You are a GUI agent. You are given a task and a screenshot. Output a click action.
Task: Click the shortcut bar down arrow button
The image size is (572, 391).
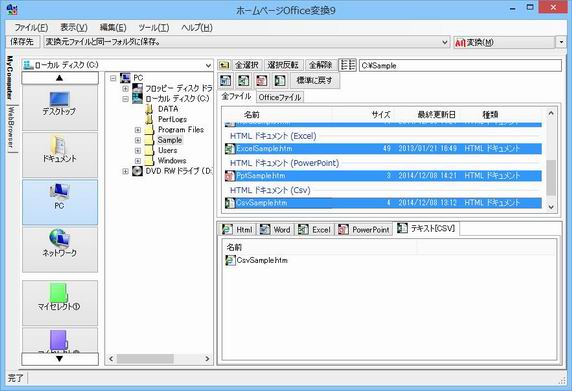point(60,359)
